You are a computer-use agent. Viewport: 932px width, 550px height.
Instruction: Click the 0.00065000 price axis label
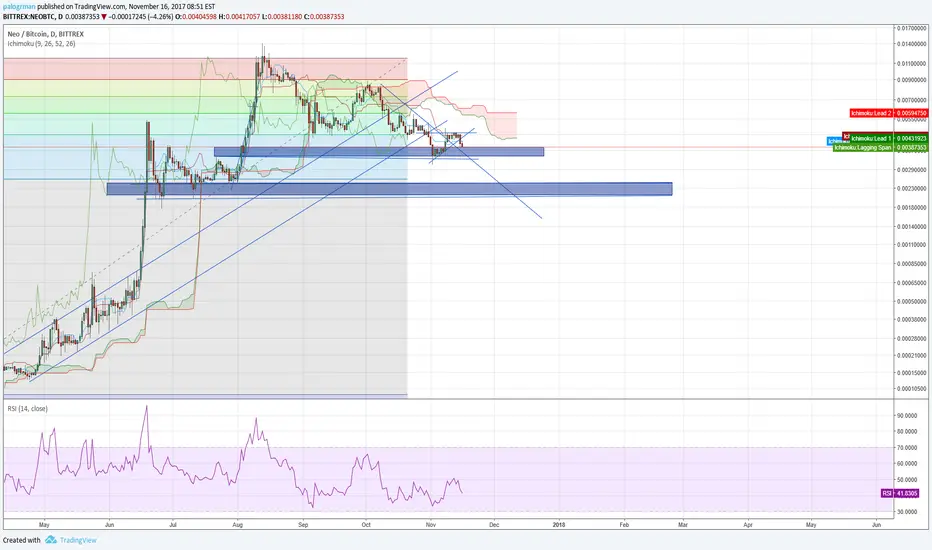pos(912,283)
